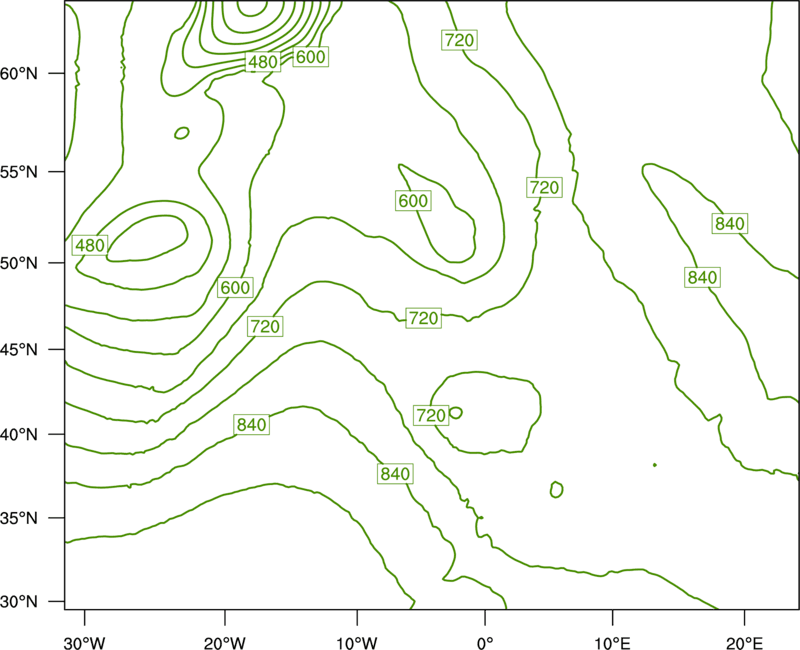Click the 40°N latitude axis label

coord(19,435)
